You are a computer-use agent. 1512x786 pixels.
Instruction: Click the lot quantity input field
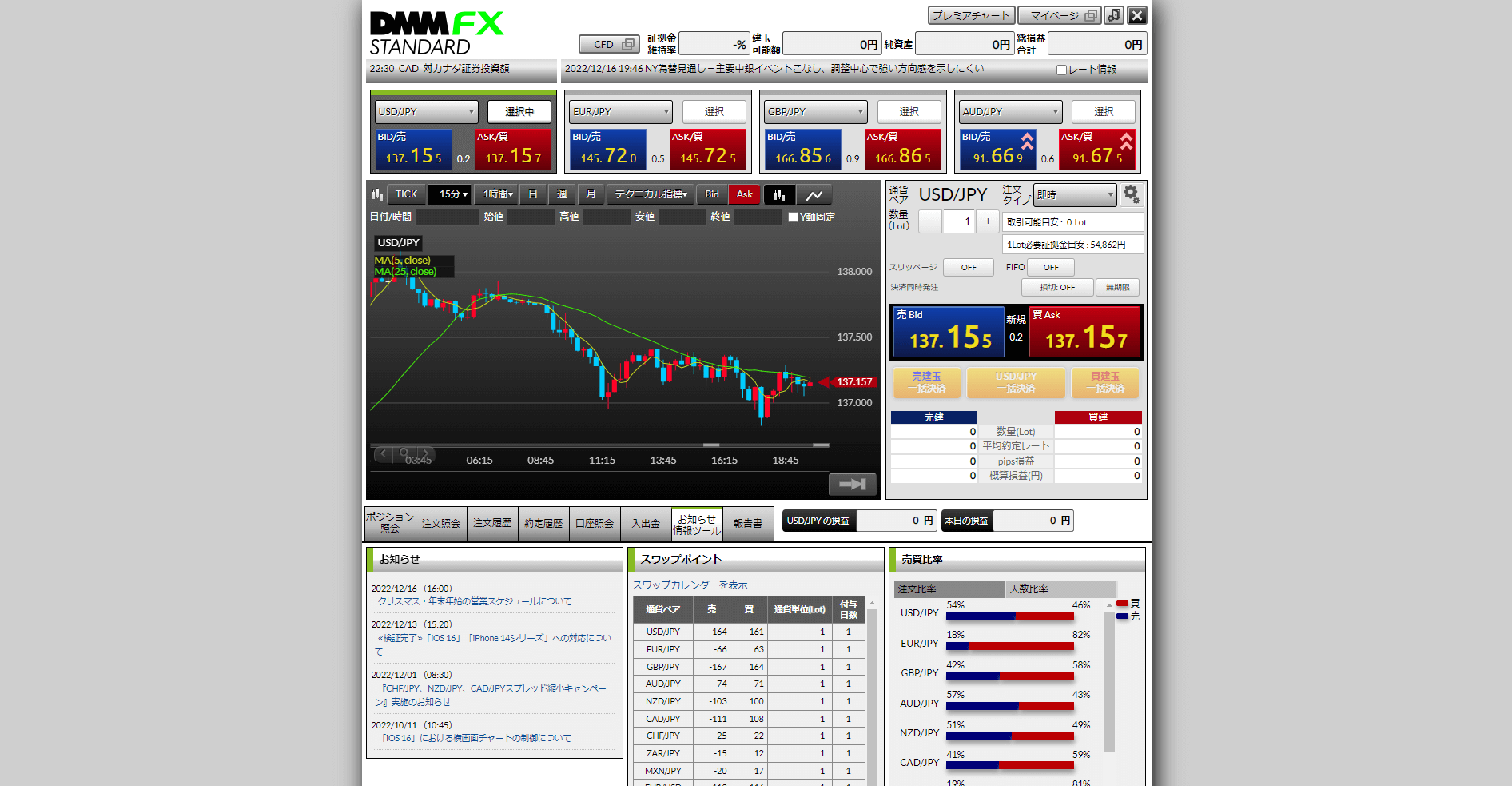coord(958,221)
